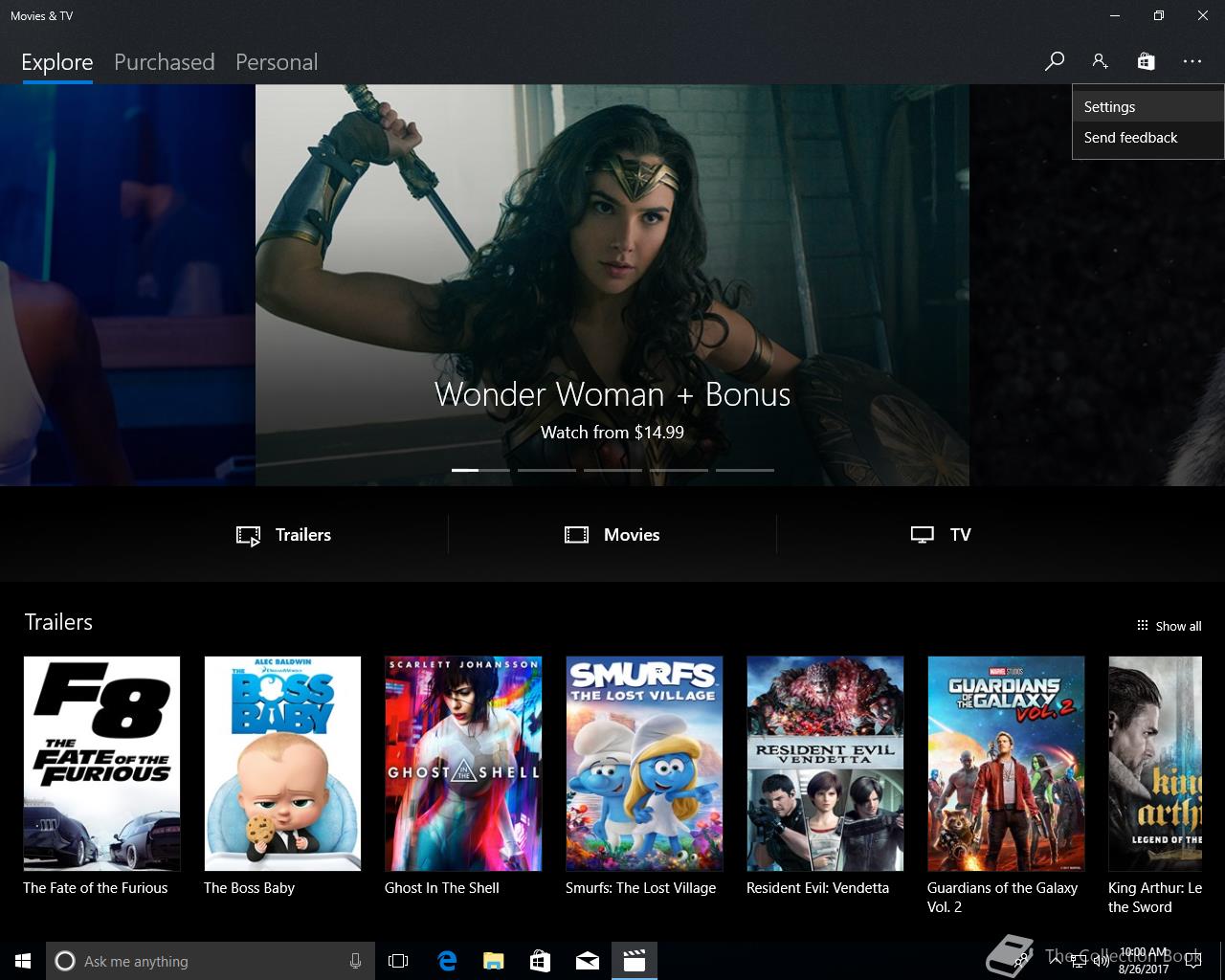
Task: Open File Explorer from the taskbar
Action: point(494,961)
